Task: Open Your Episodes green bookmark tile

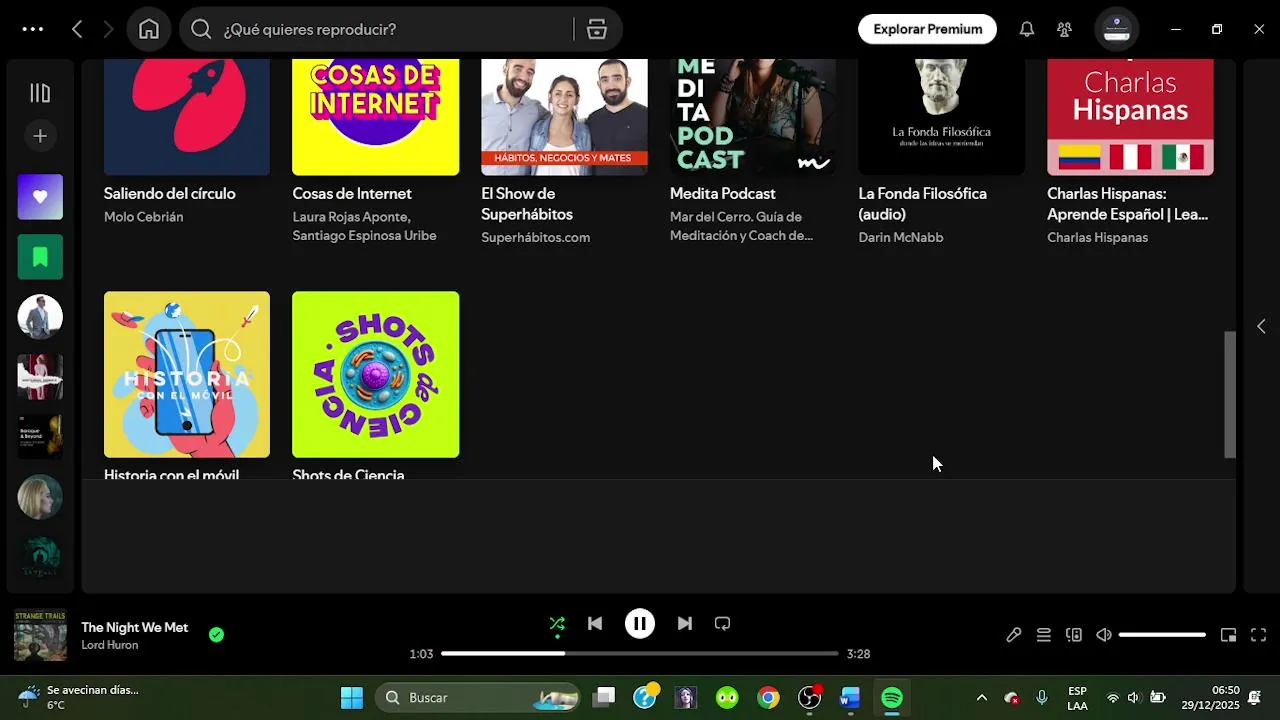Action: click(40, 257)
